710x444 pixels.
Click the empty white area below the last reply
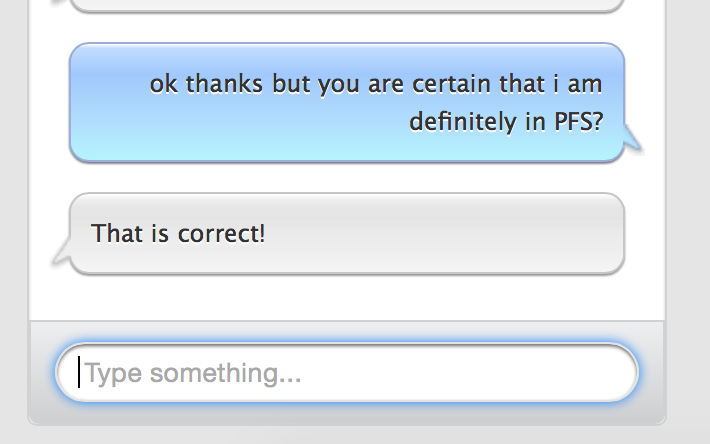(x=346, y=298)
